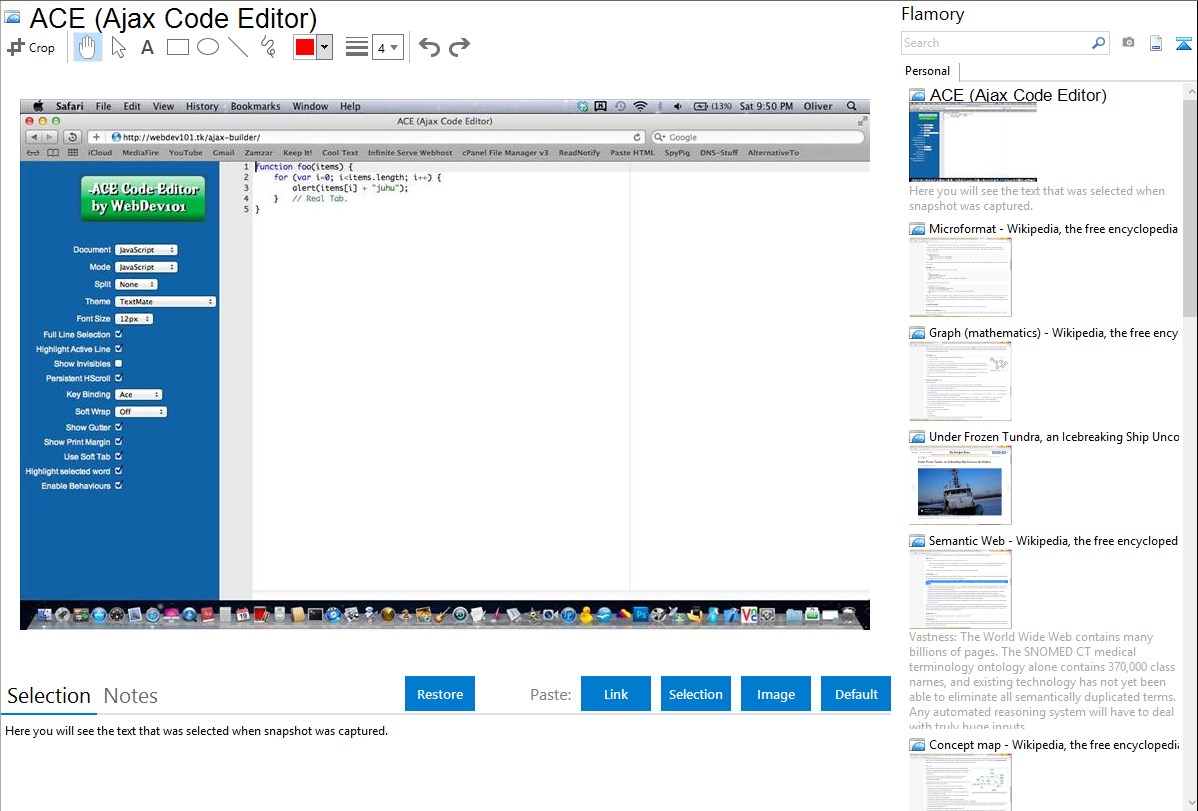This screenshot has height=811, width=1198.
Task: Click the document page icon near search
Action: [1156, 43]
